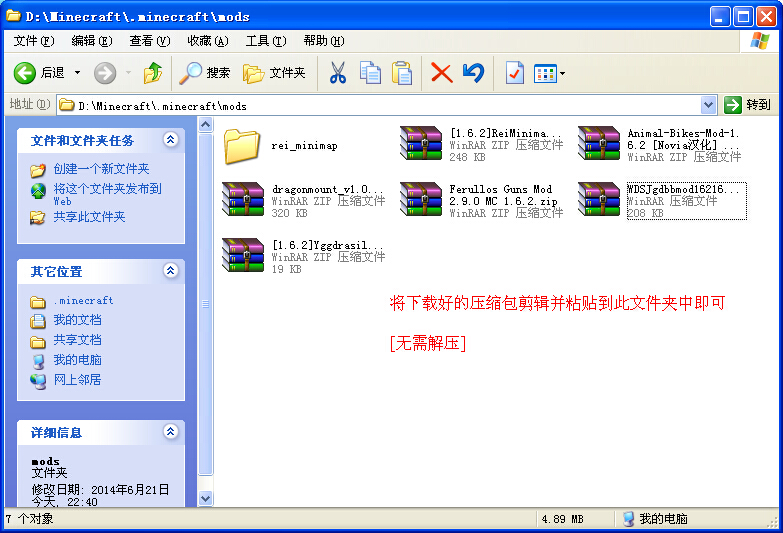Open the 收藏(A) menu
The image size is (783, 533).
(208, 41)
